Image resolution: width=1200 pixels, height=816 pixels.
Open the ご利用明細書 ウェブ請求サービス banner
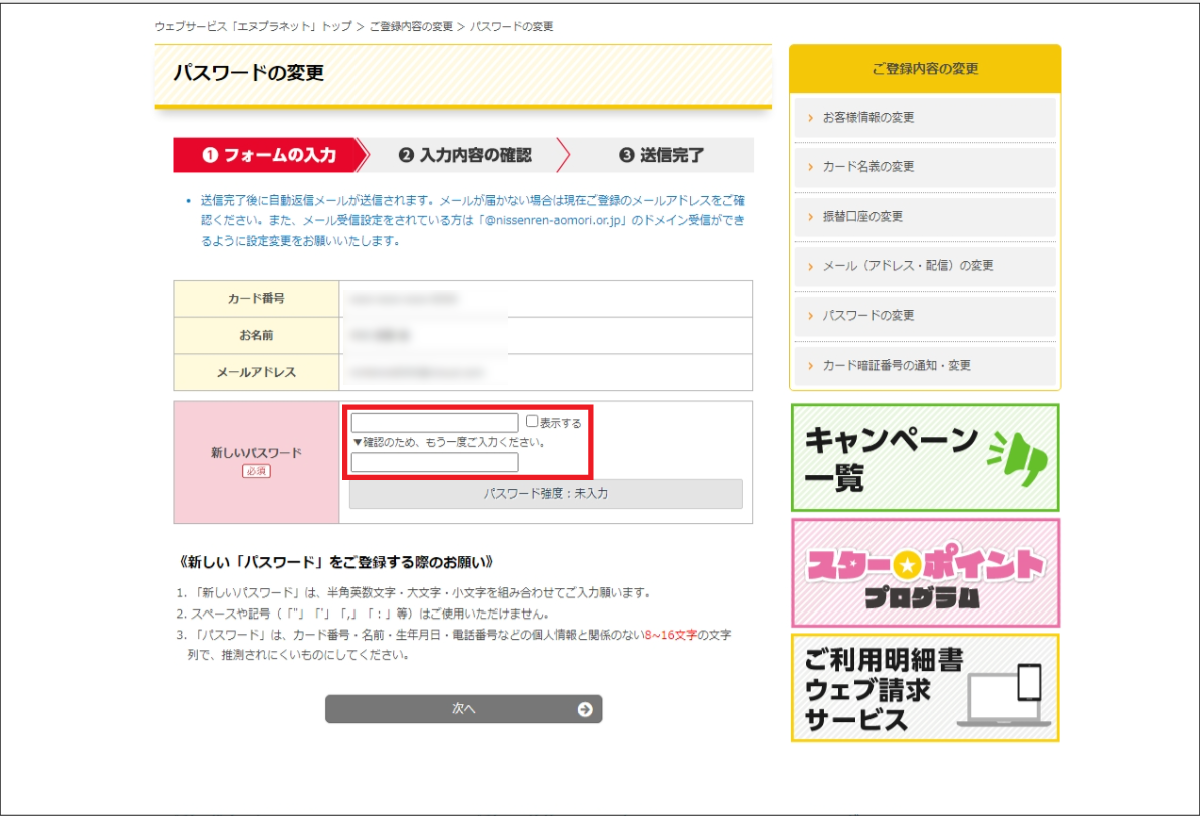click(925, 688)
